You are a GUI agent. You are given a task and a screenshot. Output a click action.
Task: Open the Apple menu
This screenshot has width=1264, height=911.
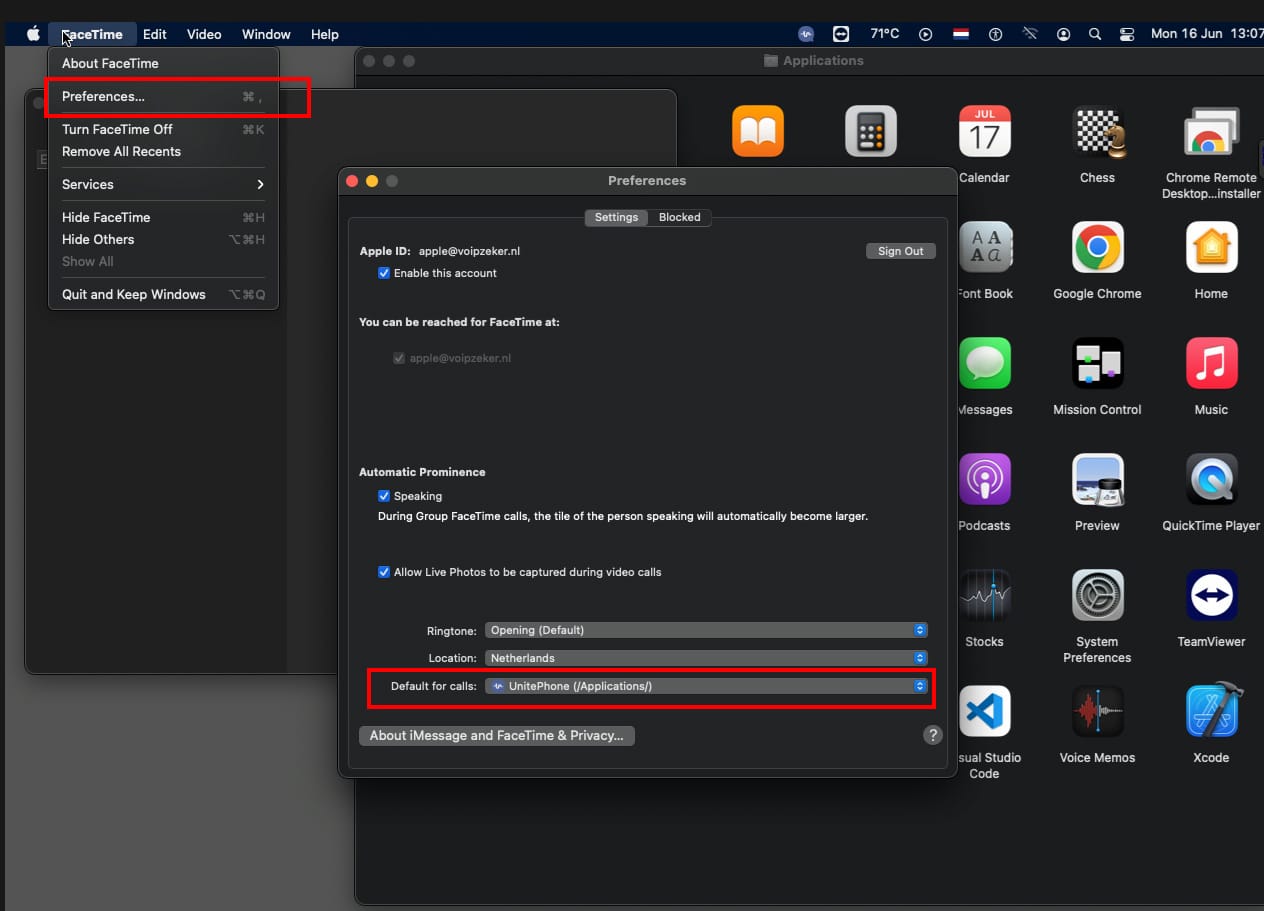(33, 34)
